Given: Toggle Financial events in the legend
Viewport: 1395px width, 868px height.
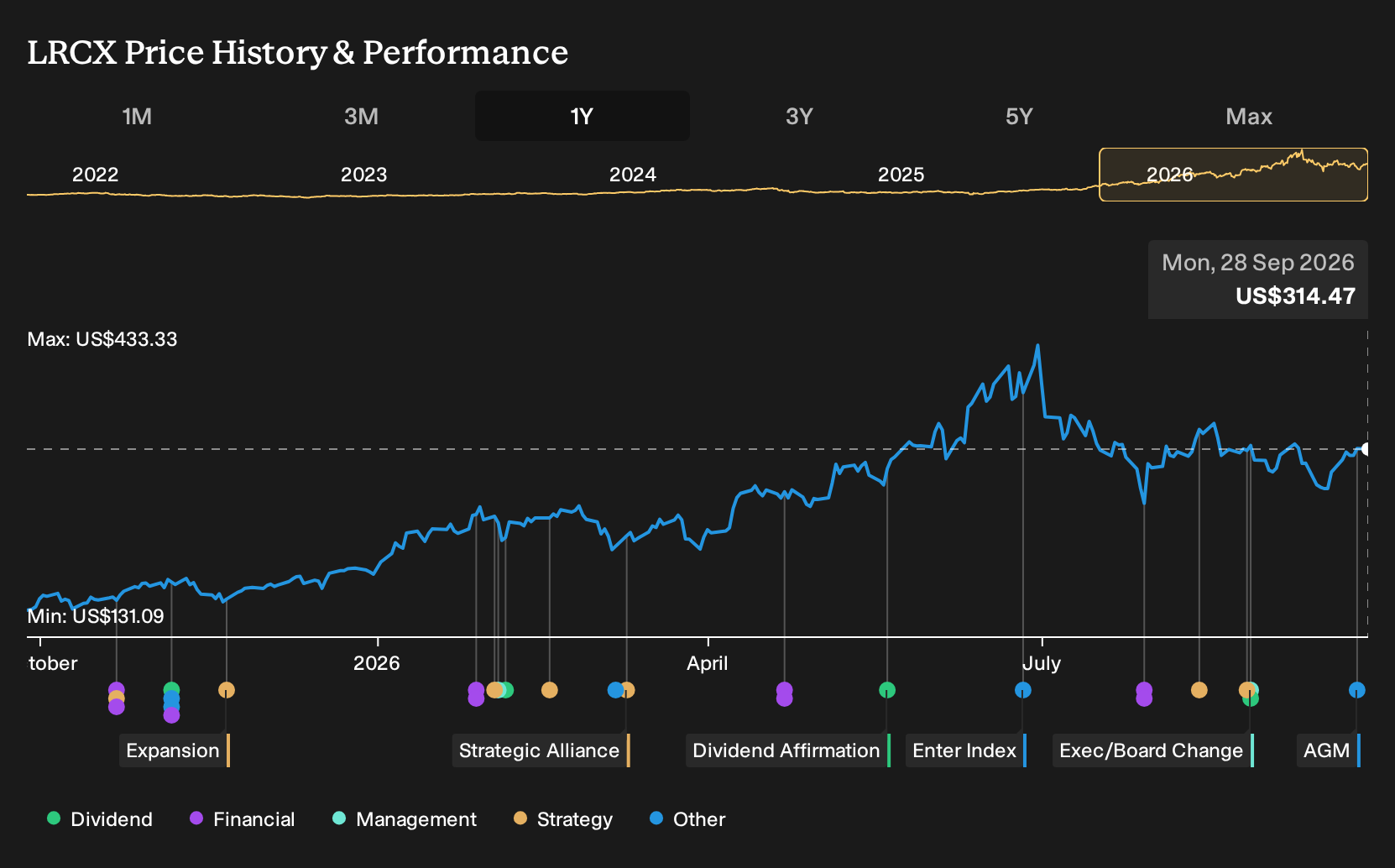Looking at the screenshot, I should (x=243, y=819).
